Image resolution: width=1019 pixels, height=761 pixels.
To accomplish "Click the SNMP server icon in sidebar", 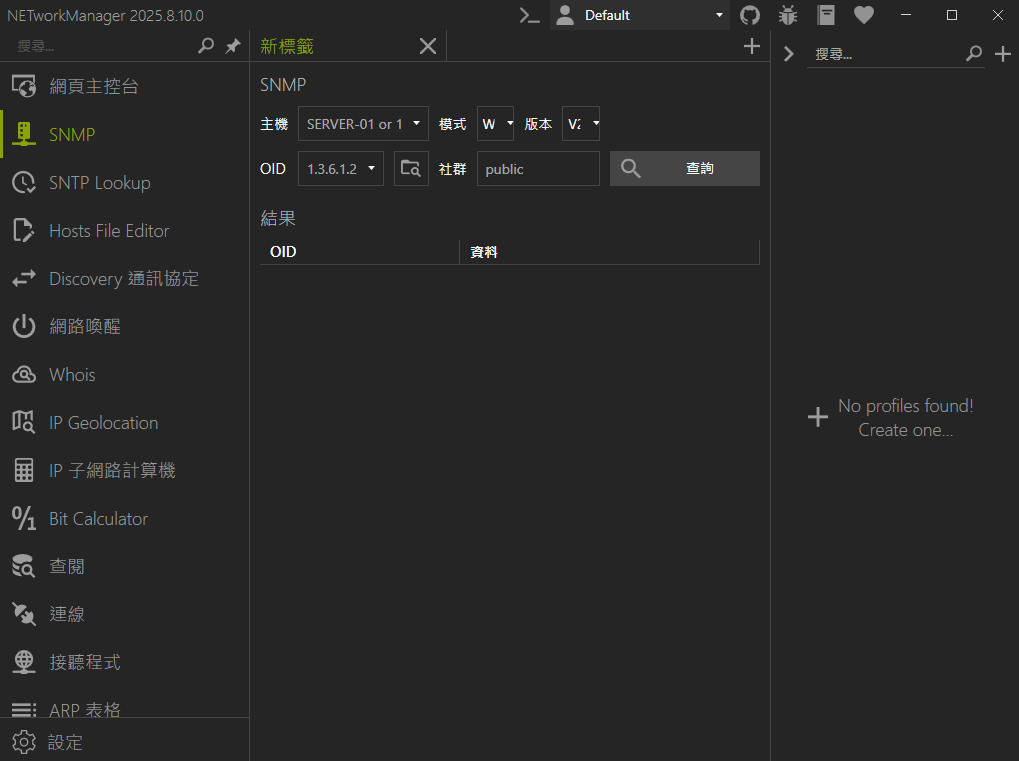I will [x=24, y=135].
